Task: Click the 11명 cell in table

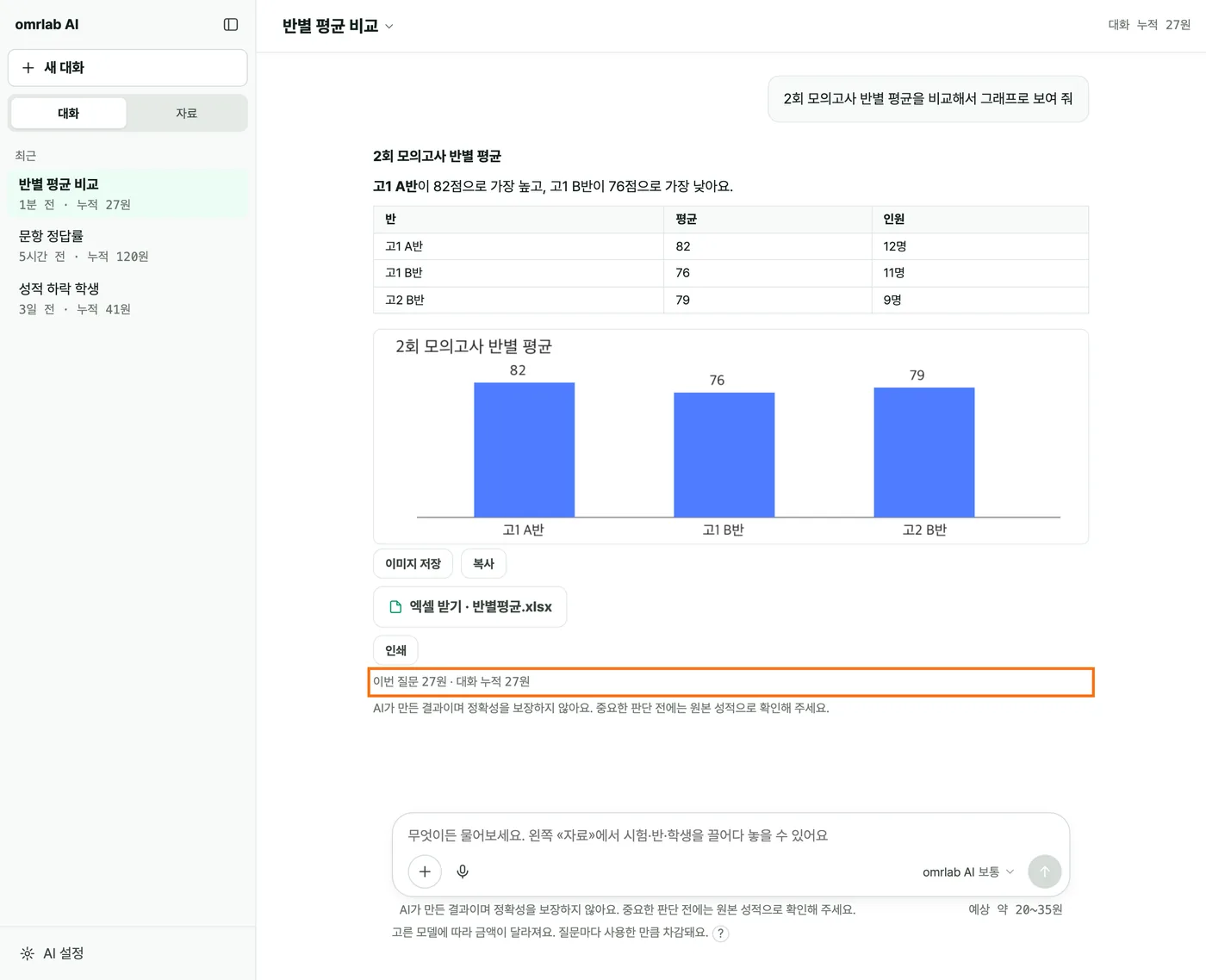Action: click(980, 273)
